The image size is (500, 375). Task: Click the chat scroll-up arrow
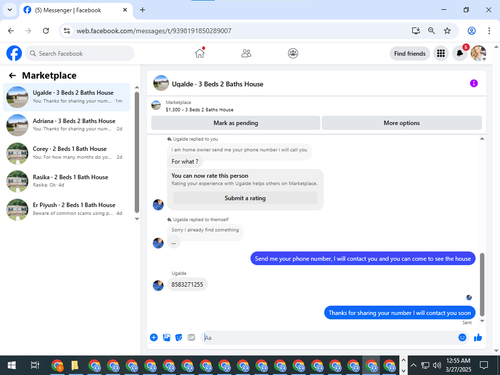tap(482, 139)
